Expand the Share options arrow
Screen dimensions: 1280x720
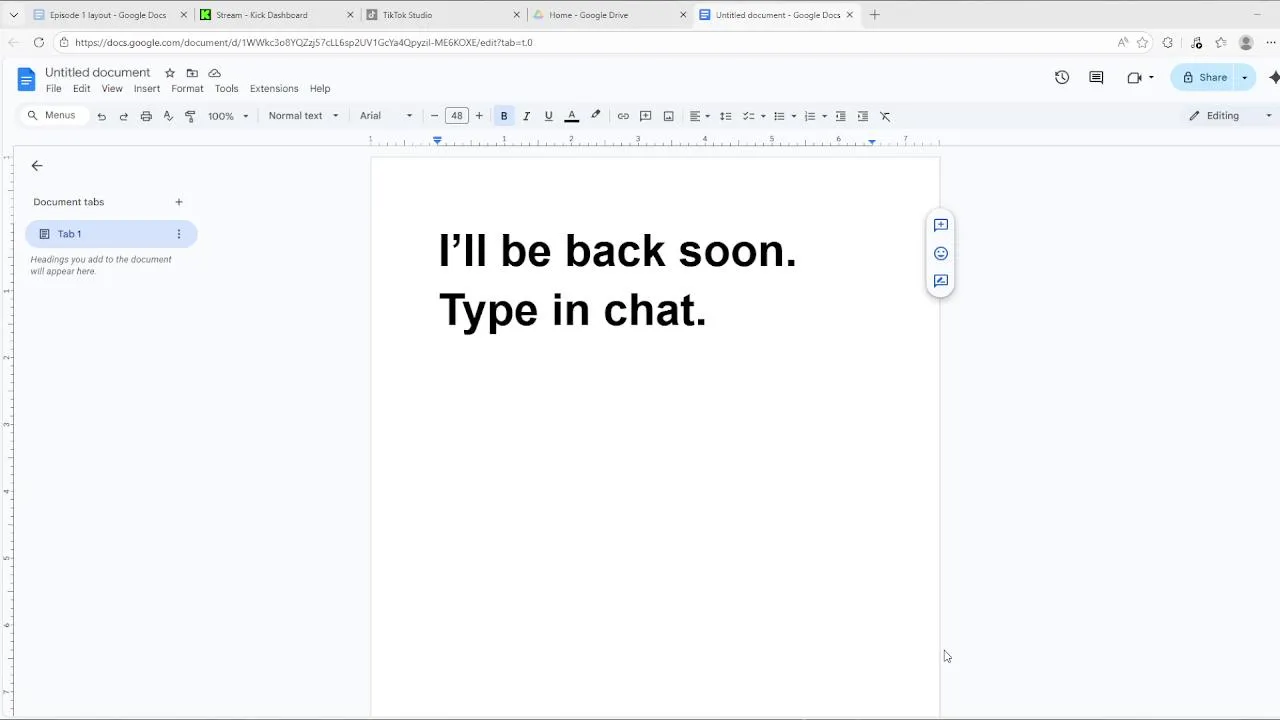(x=1245, y=77)
